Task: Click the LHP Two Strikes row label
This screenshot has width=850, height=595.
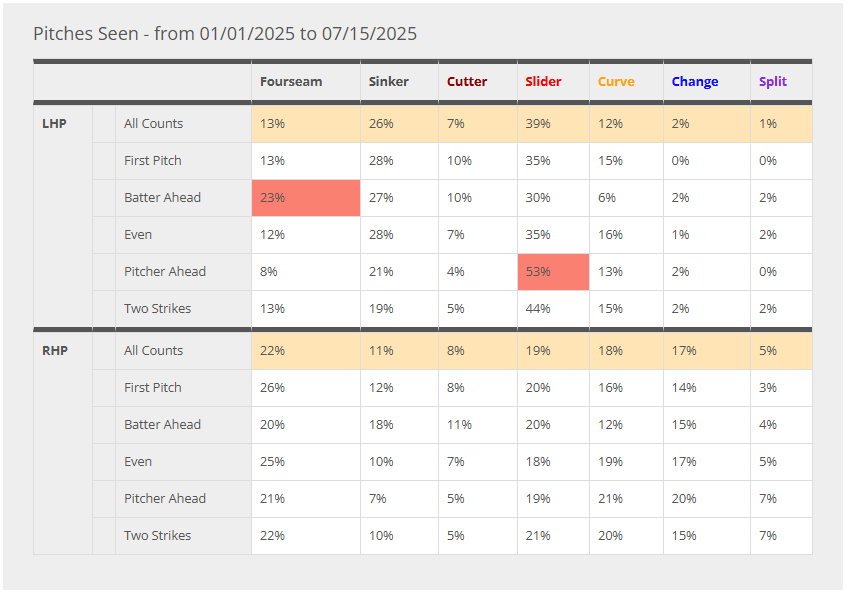Action: click(x=157, y=309)
